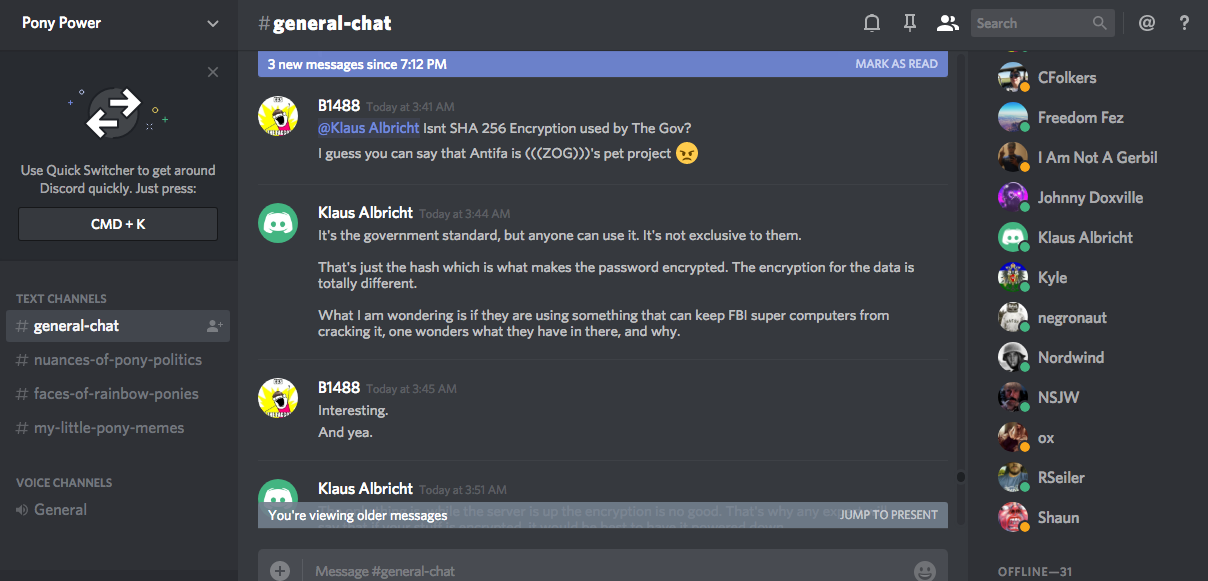The image size is (1208, 581).
Task: Open help question mark icon
Action: [x=1184, y=23]
